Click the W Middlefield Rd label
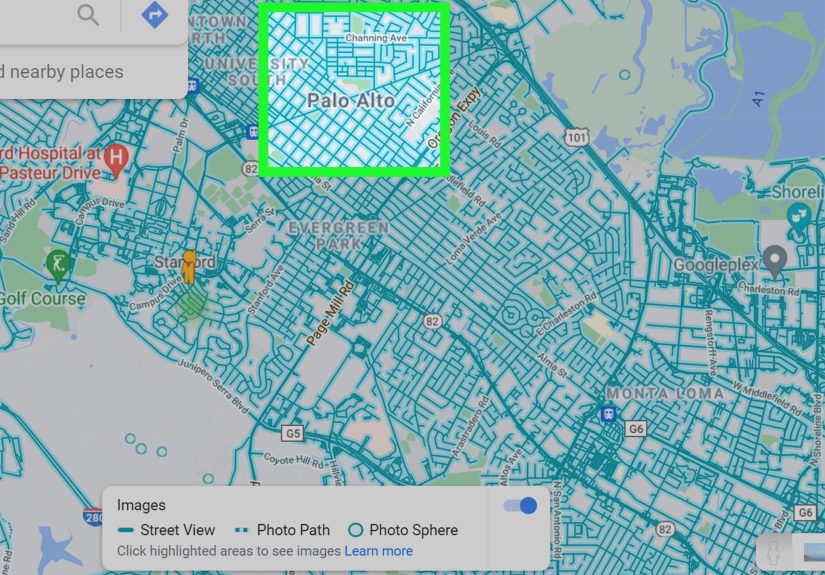Viewport: 825px width, 575px height. click(x=767, y=399)
